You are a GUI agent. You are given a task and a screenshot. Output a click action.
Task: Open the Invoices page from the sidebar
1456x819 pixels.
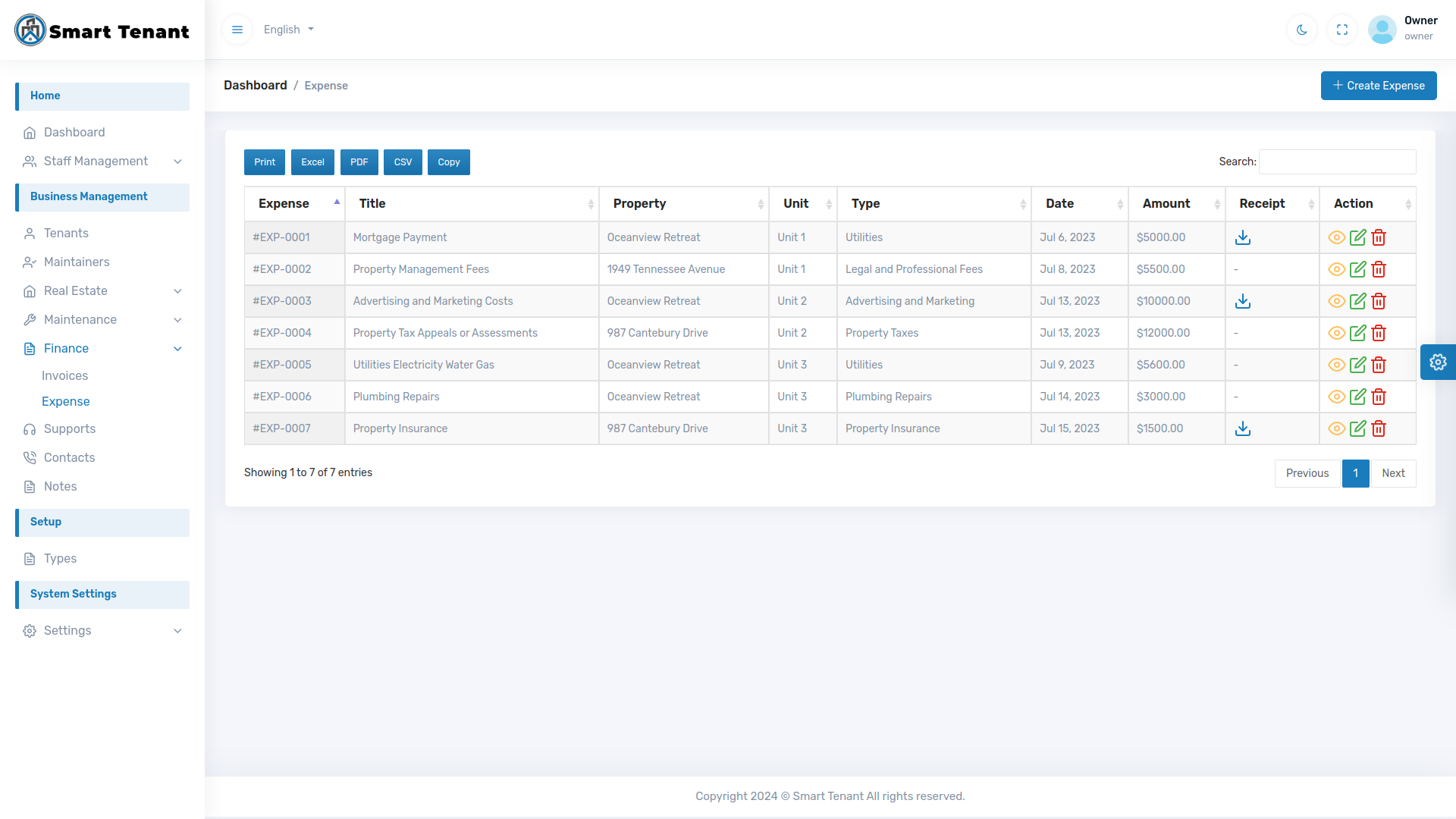click(64, 375)
